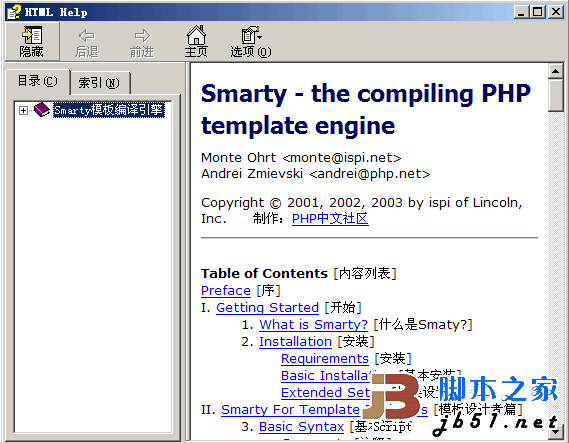Image resolution: width=569 pixels, height=443 pixels.
Task: Click the text Andrei Zmievski <andrei@php.net>
Action: tap(316, 174)
